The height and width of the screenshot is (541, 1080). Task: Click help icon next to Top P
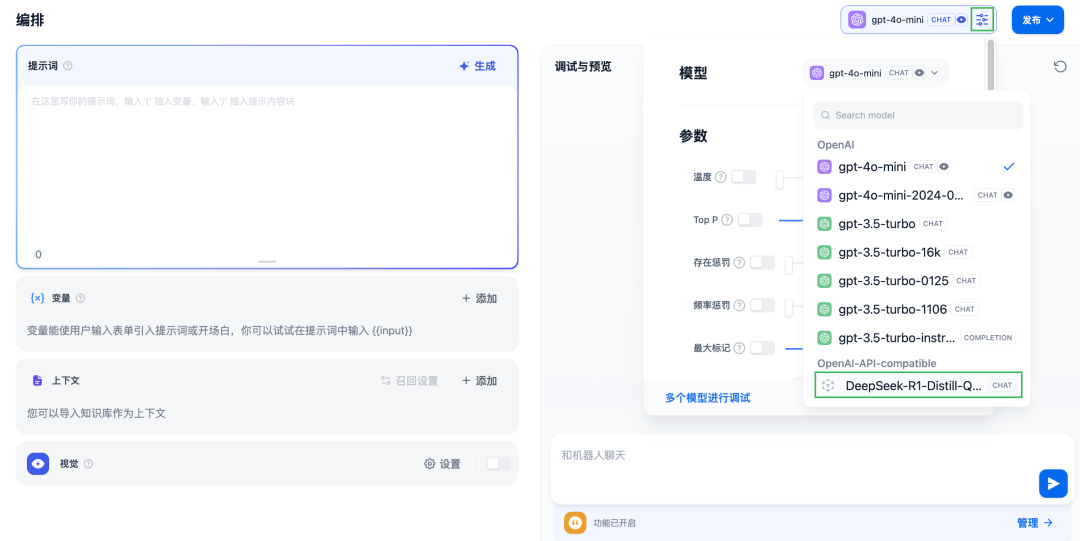tap(727, 220)
